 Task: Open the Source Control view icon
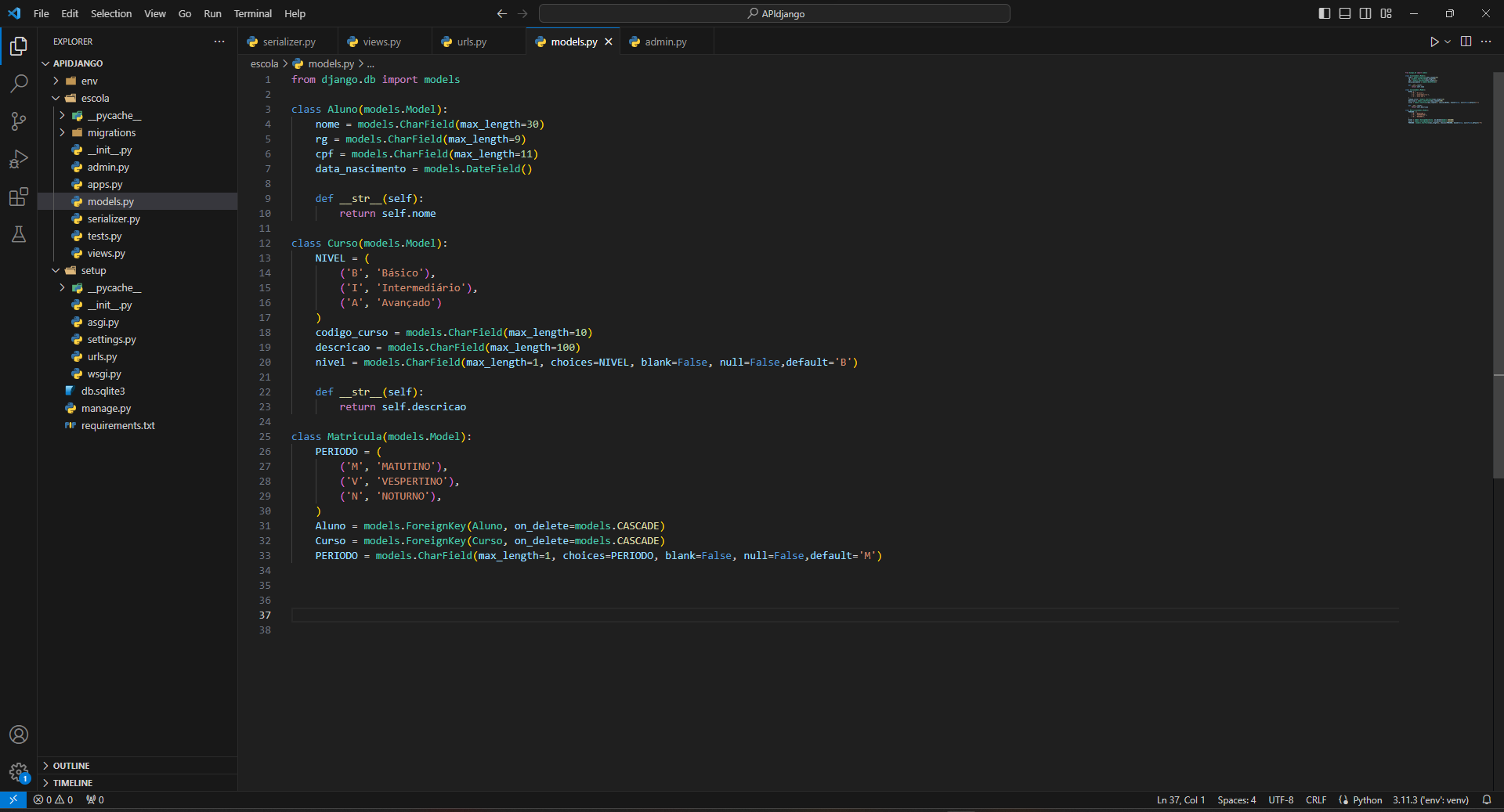pyautogui.click(x=19, y=121)
